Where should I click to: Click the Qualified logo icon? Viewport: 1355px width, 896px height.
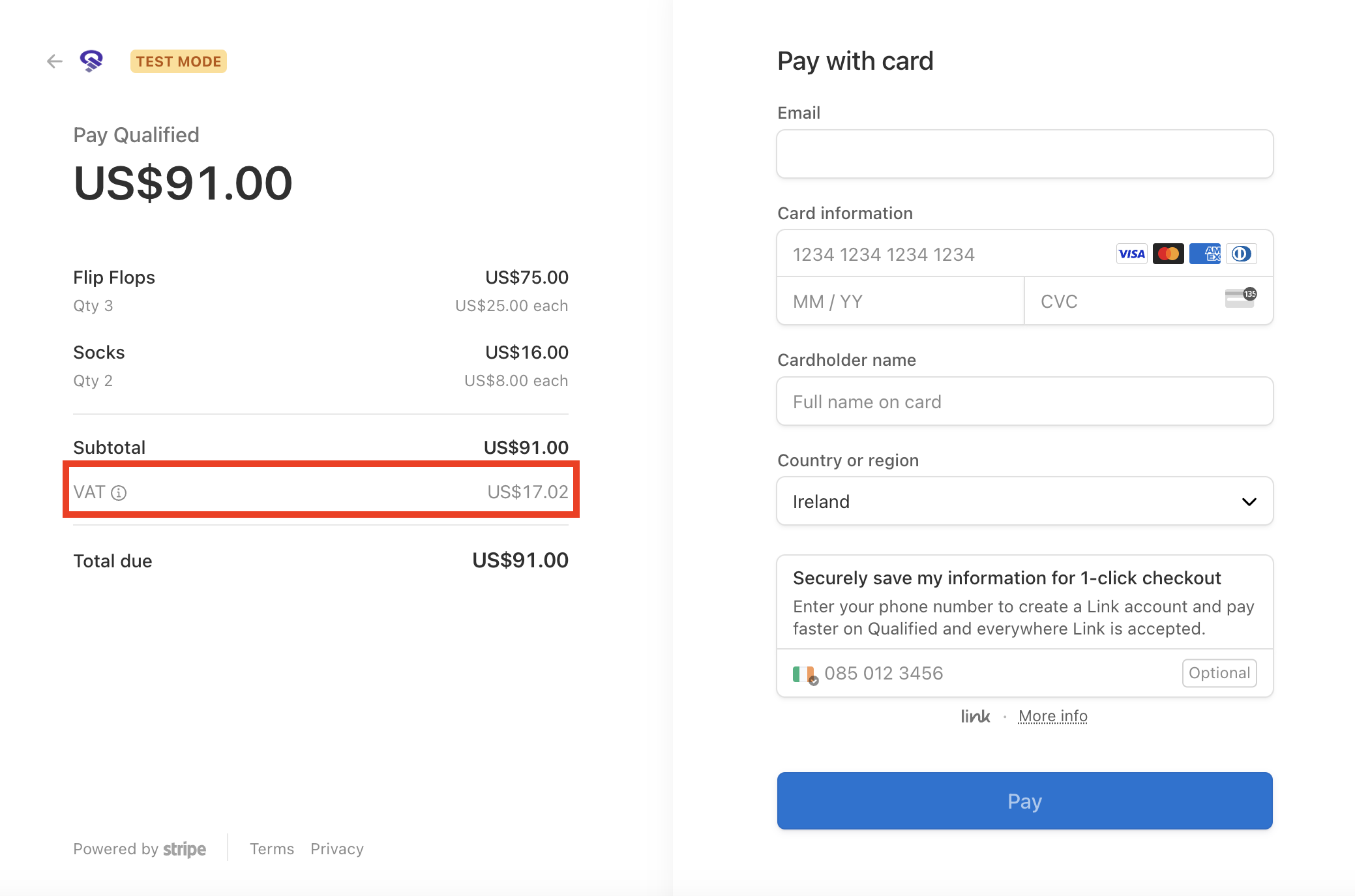pos(91,61)
